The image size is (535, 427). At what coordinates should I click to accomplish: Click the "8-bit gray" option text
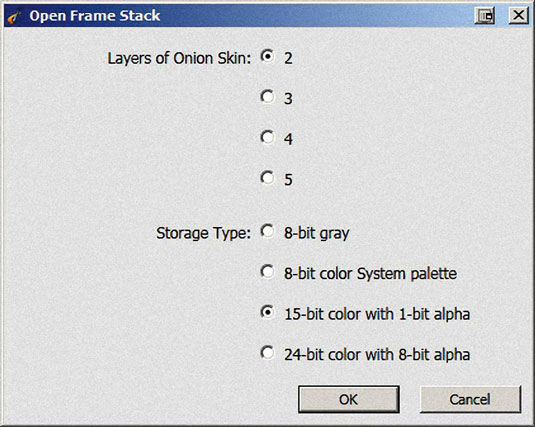[x=317, y=234]
